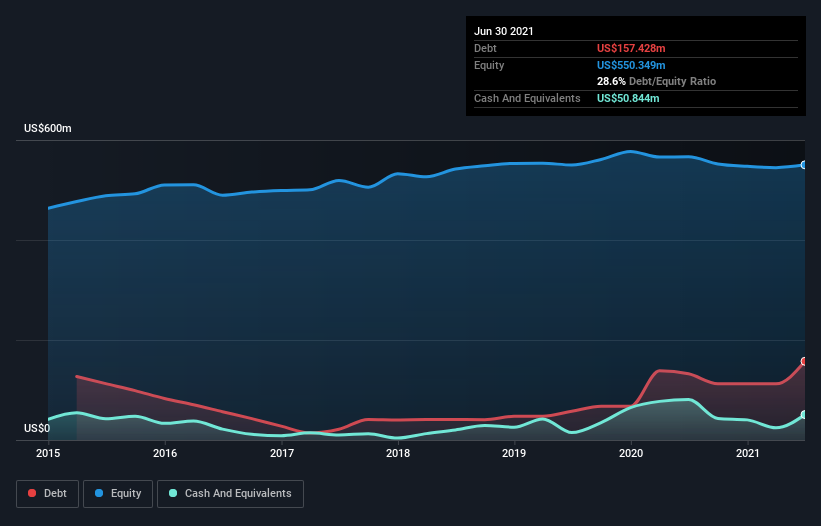Click the 2018 x-axis label
This screenshot has height=526, width=821.
[x=398, y=453]
